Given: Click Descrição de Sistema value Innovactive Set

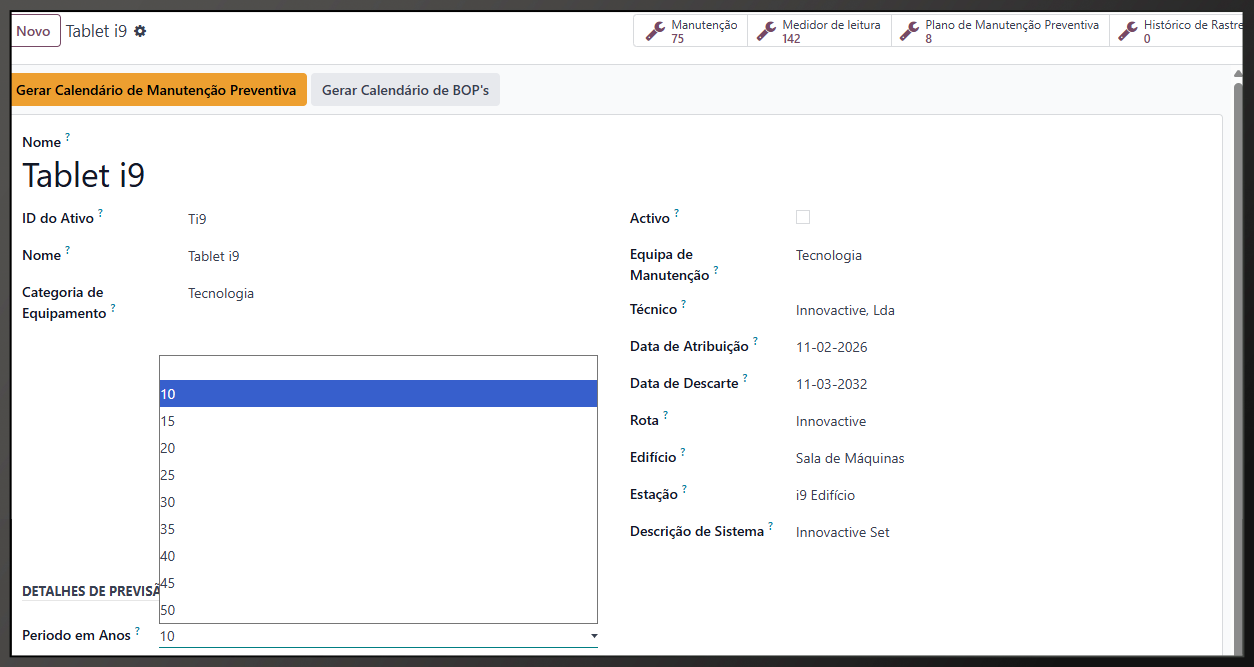Looking at the screenshot, I should pos(843,532).
